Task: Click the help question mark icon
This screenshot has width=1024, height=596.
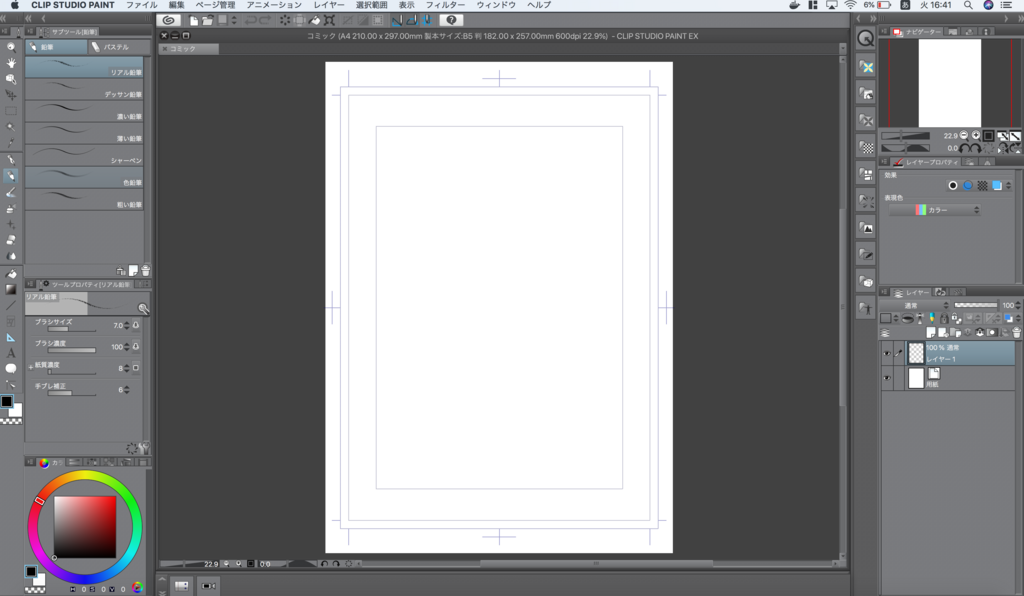Action: [451, 20]
